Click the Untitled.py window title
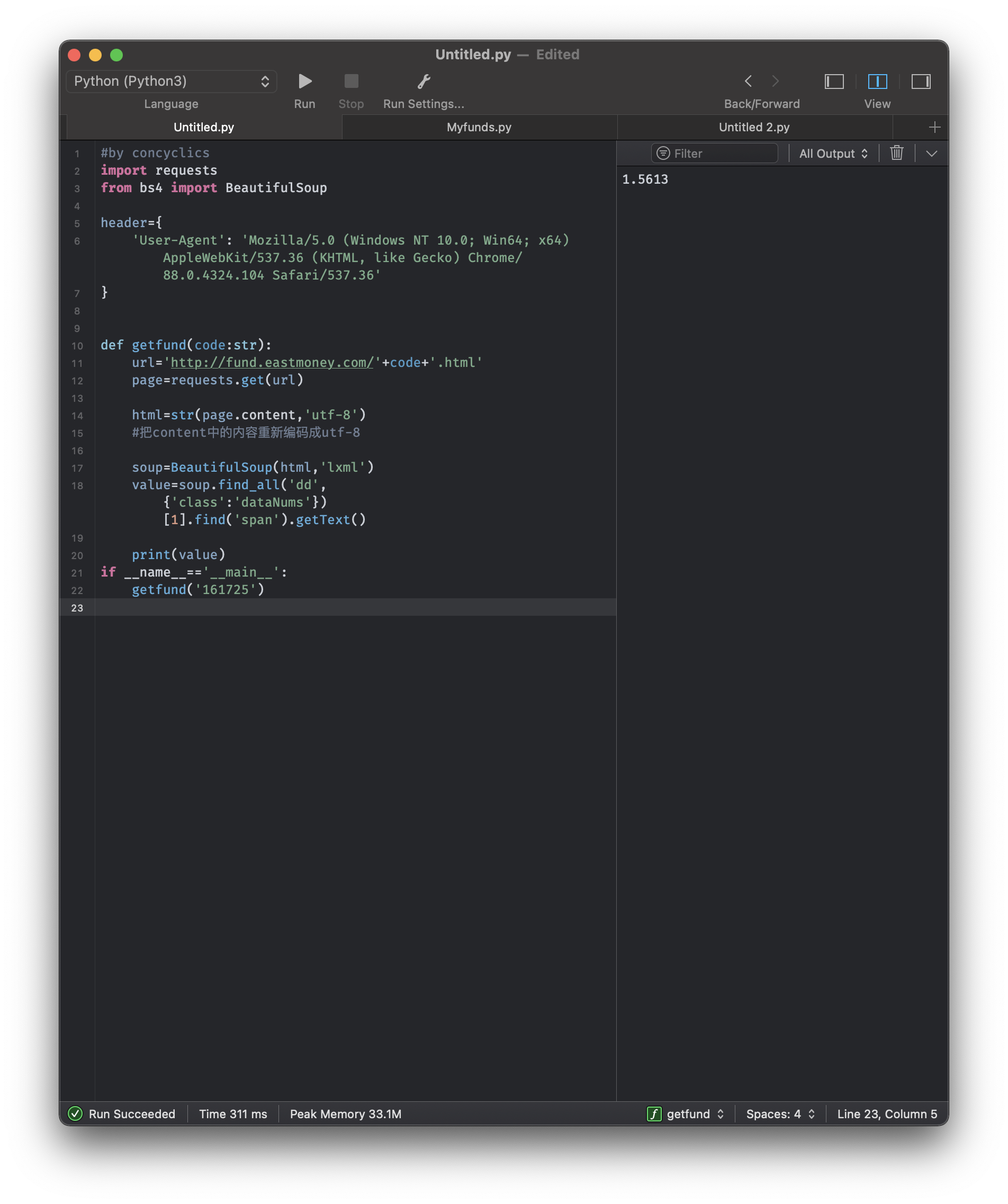The height and width of the screenshot is (1204, 1008). point(473,55)
